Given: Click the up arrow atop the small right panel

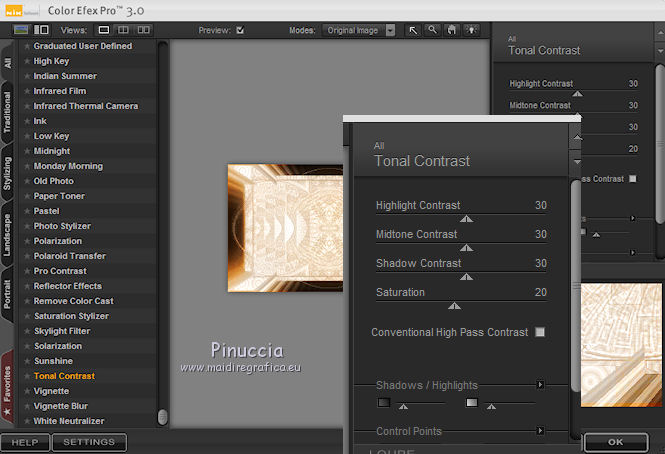Looking at the screenshot, I should (x=660, y=33).
